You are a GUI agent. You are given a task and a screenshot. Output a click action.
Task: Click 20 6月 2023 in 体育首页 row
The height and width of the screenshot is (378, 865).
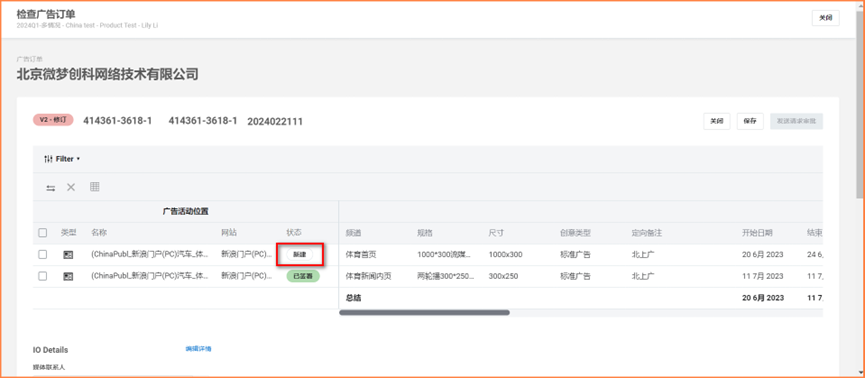click(762, 255)
